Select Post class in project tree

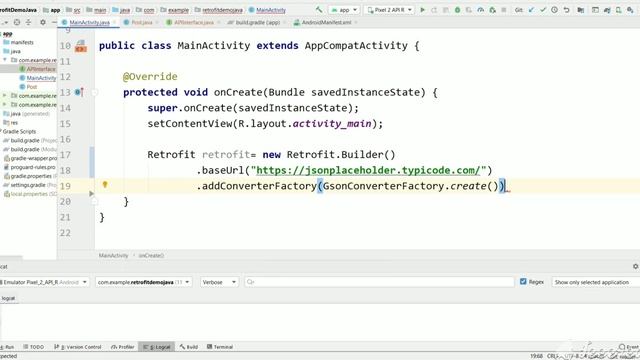tap(31, 87)
